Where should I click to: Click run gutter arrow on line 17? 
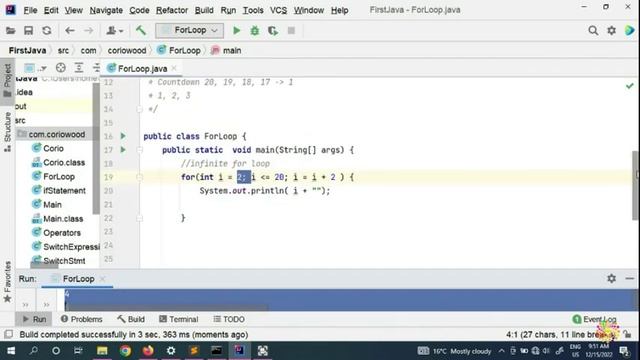coord(123,150)
